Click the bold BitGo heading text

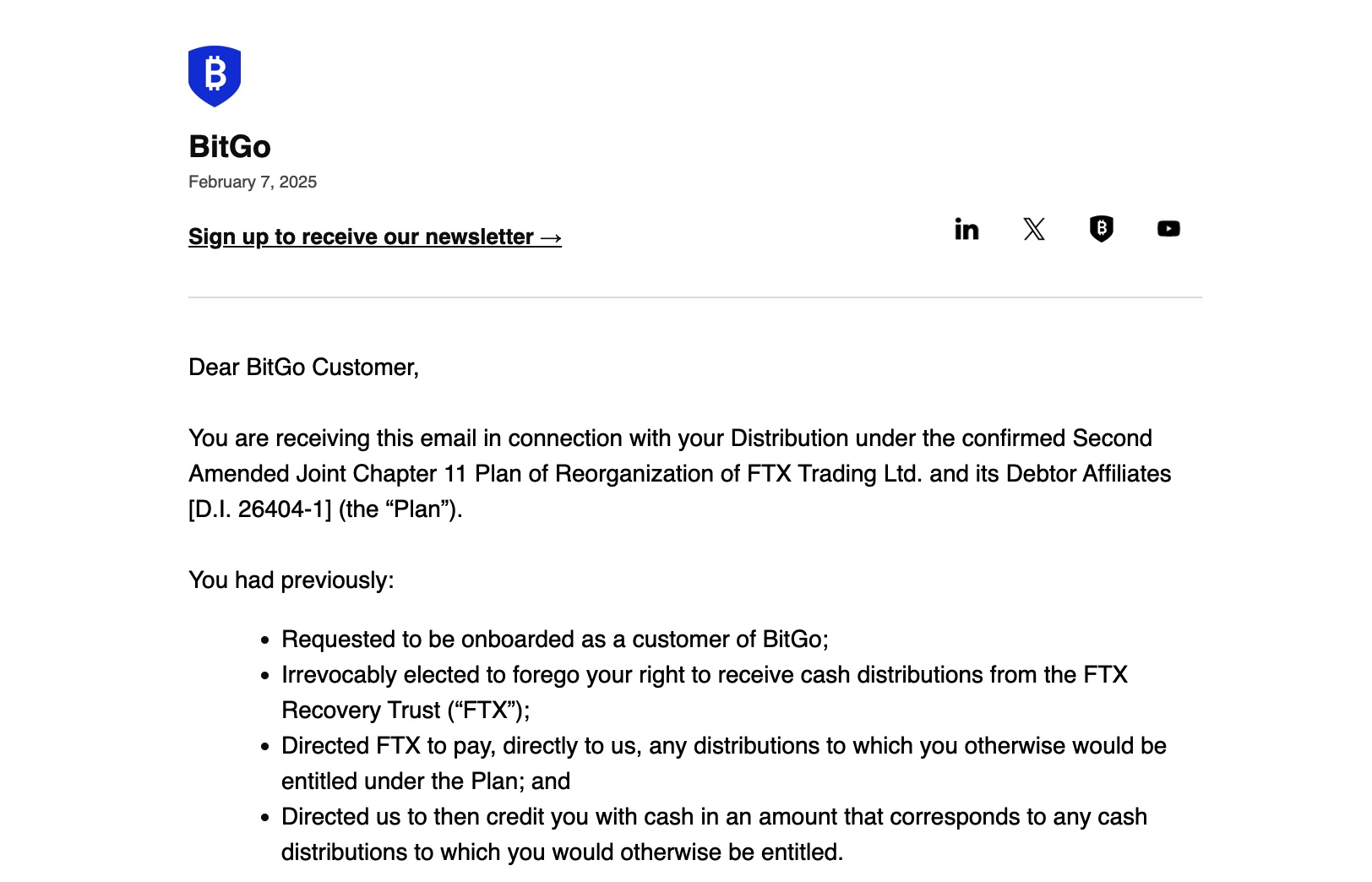click(x=230, y=147)
